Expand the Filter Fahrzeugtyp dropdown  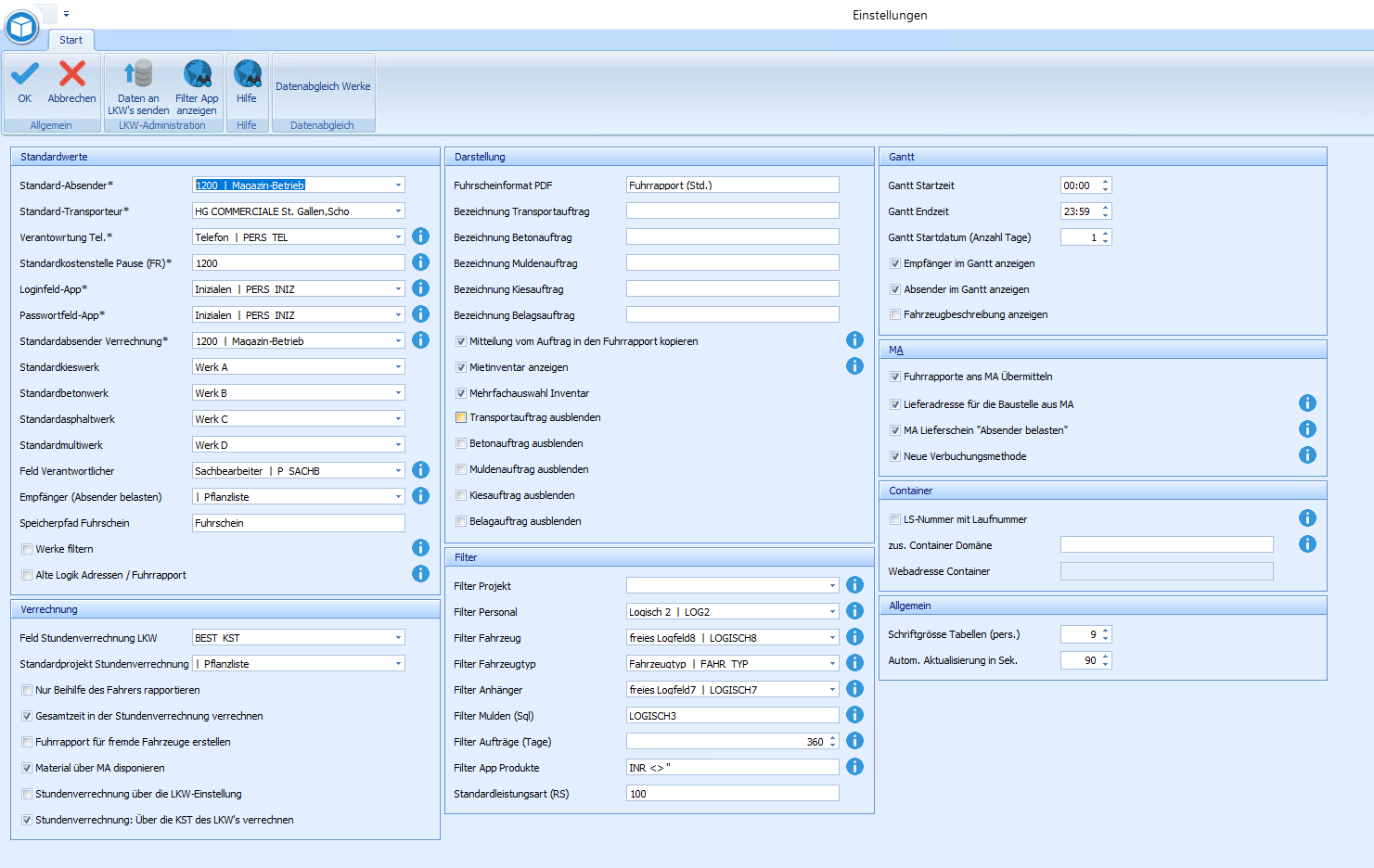point(833,663)
